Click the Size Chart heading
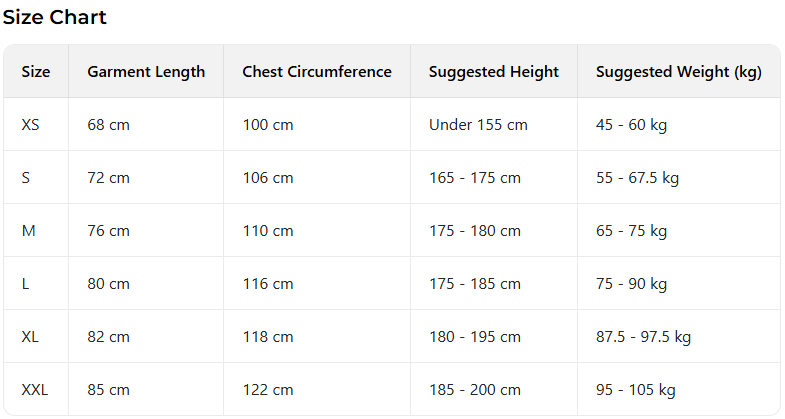Screen dimensions: 785x419 [54, 17]
